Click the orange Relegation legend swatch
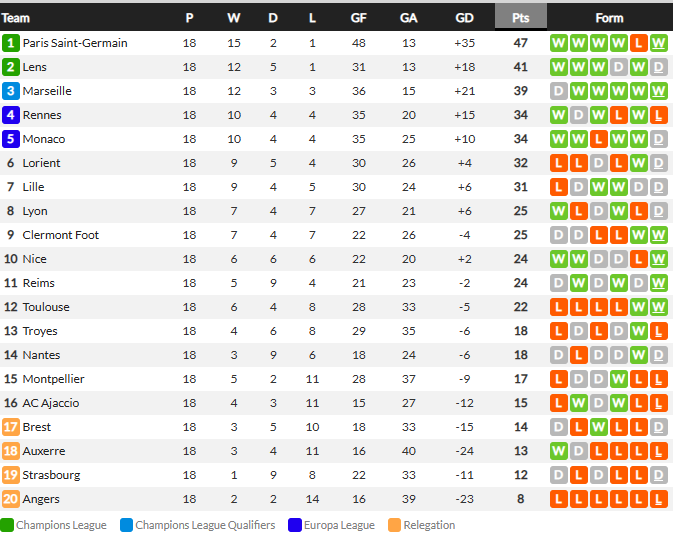Image resolution: width=675 pixels, height=541 pixels. [394, 525]
